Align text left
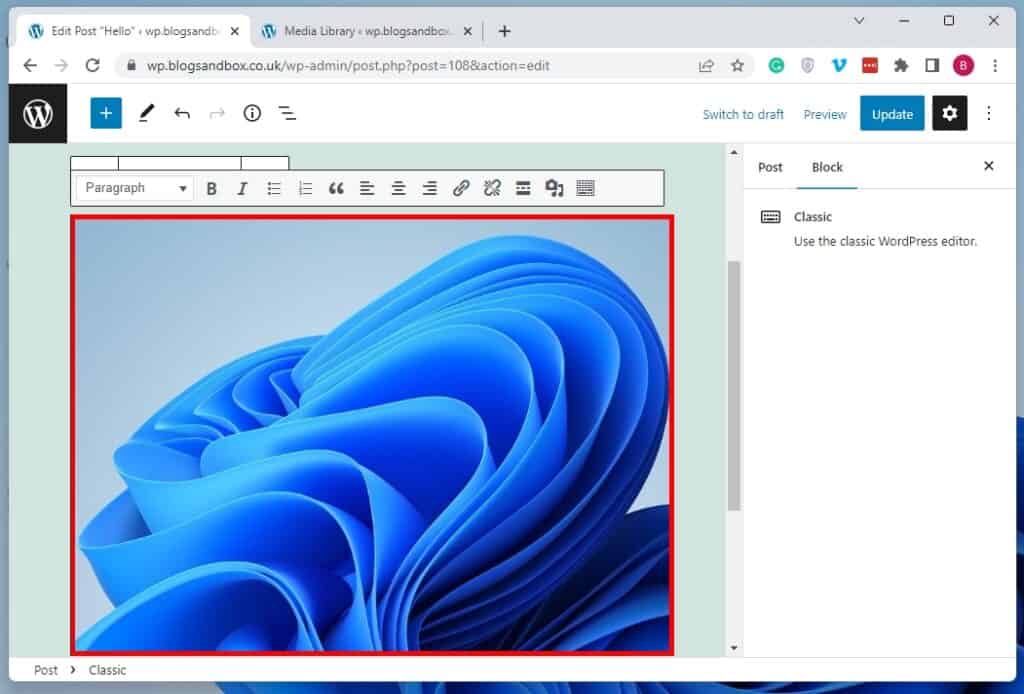Viewport: 1024px width, 694px height. click(367, 189)
